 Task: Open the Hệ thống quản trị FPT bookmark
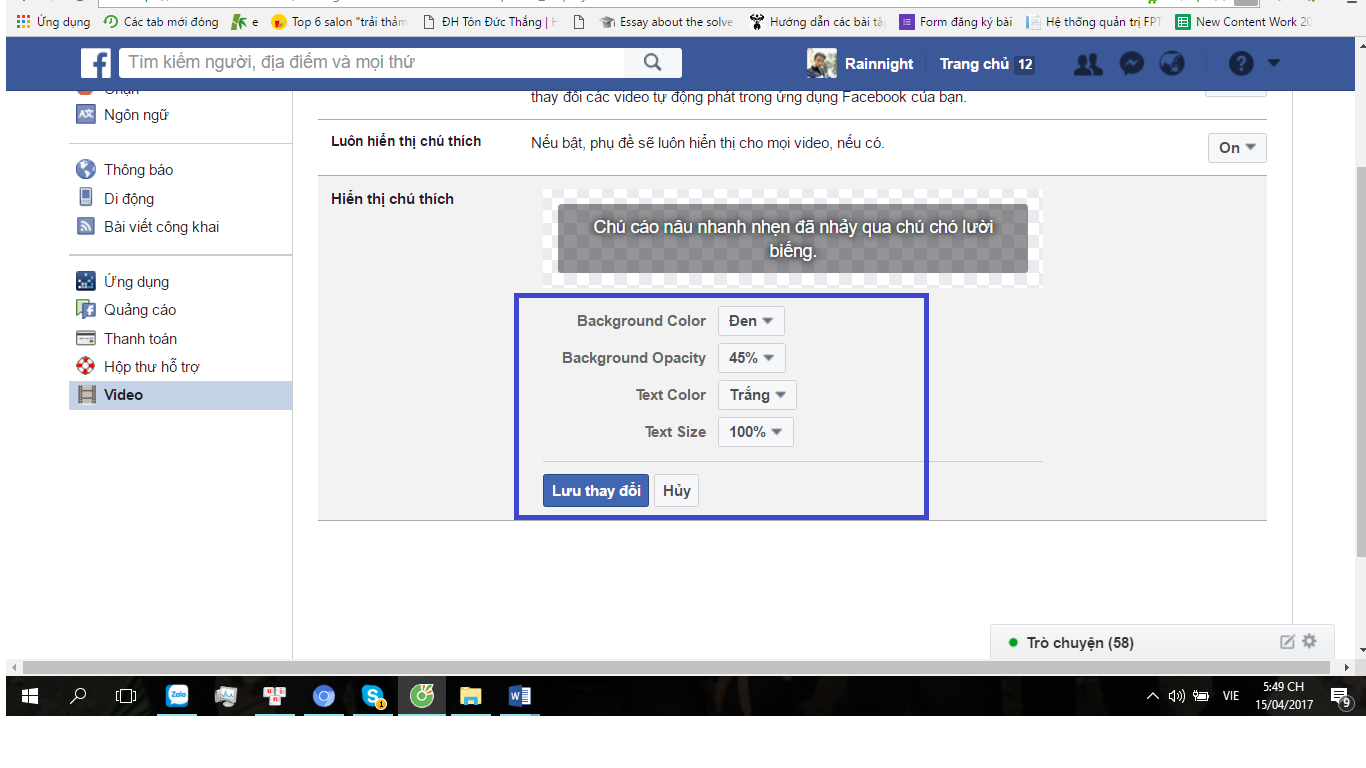[1094, 21]
